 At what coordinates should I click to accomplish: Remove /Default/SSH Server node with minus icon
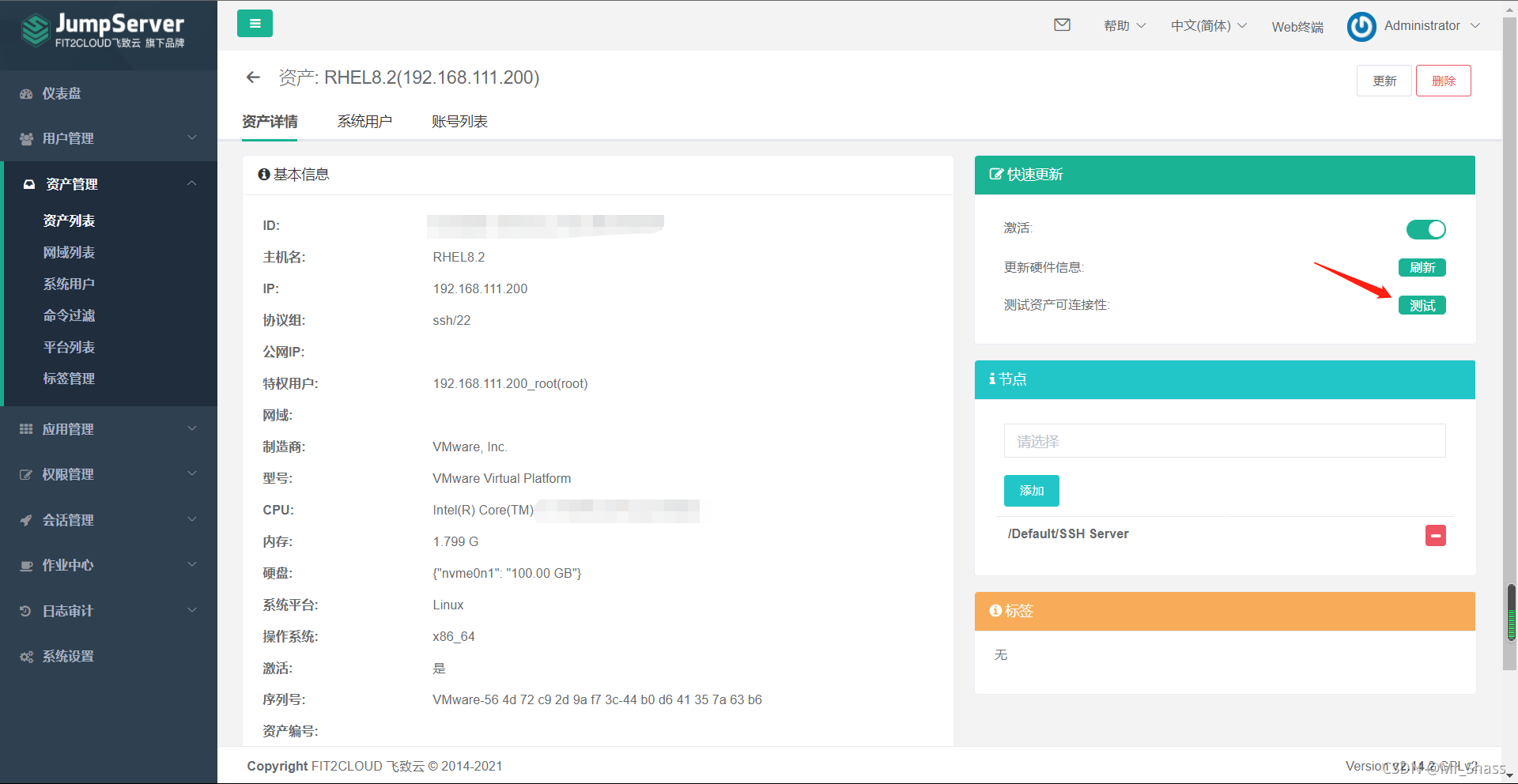[x=1436, y=535]
